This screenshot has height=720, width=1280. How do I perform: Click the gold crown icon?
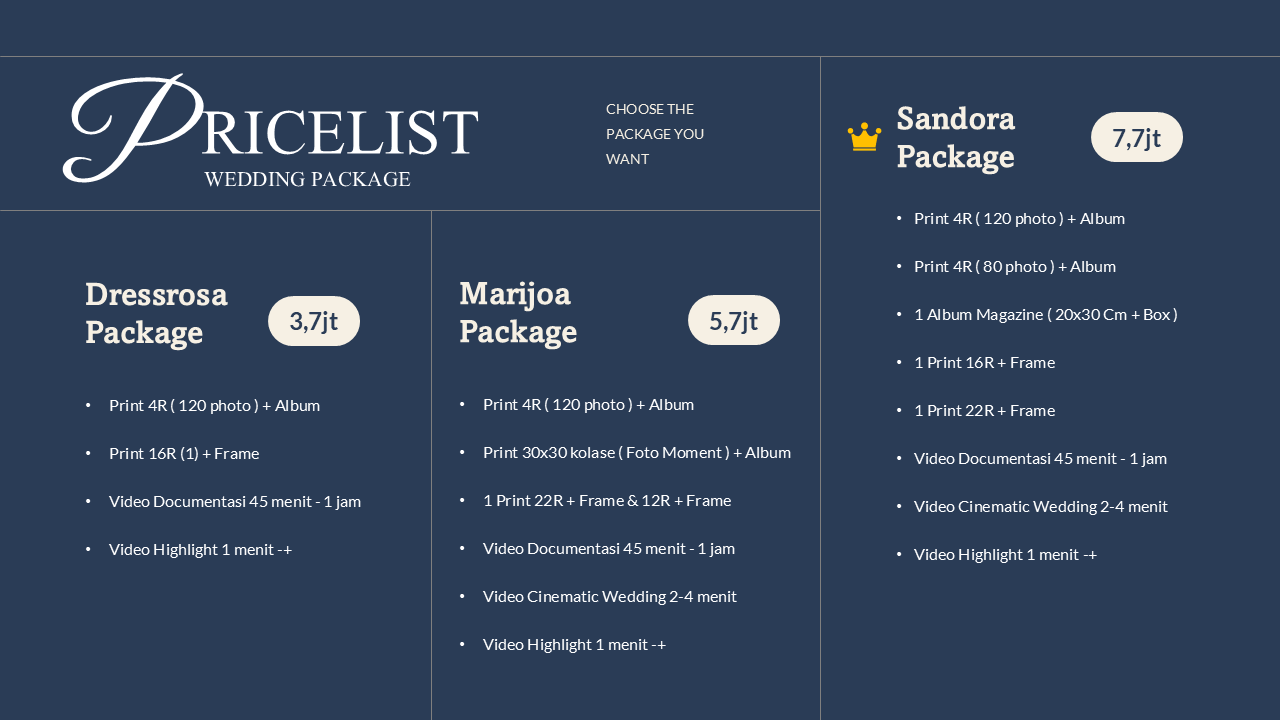click(864, 137)
